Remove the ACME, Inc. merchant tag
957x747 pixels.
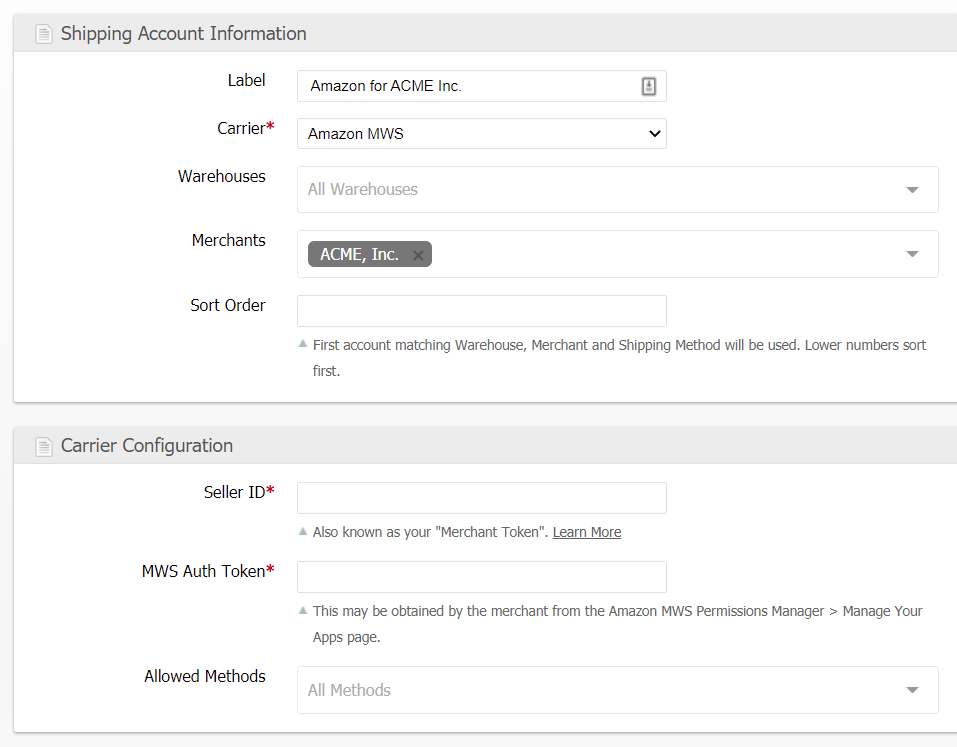[x=418, y=255]
